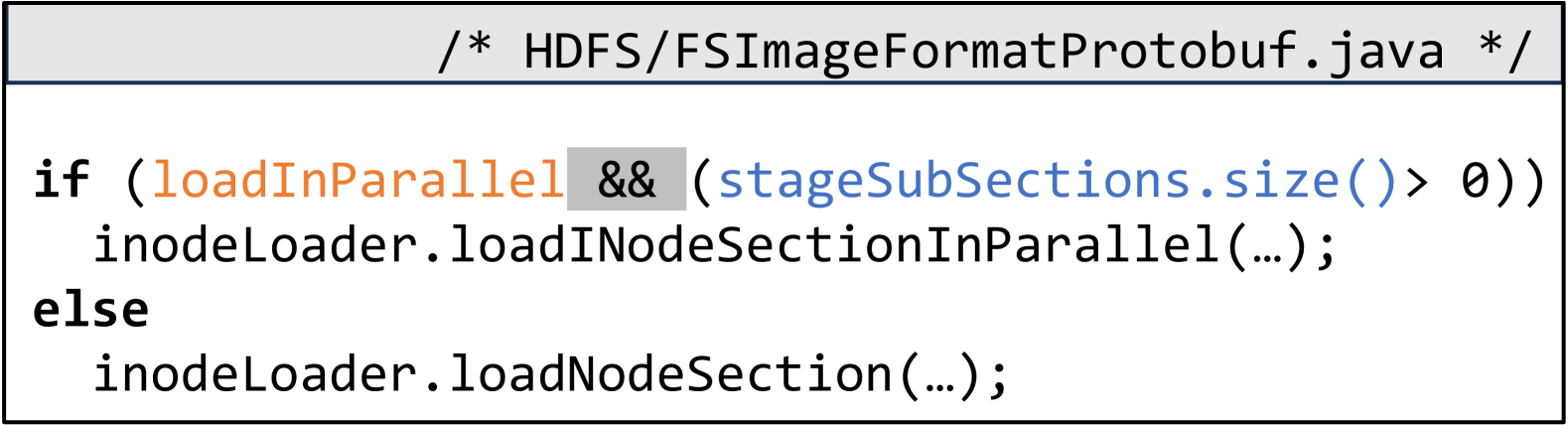The width and height of the screenshot is (1568, 425).
Task: Click inodeLoader on the line below if
Action: pyautogui.click(x=256, y=245)
